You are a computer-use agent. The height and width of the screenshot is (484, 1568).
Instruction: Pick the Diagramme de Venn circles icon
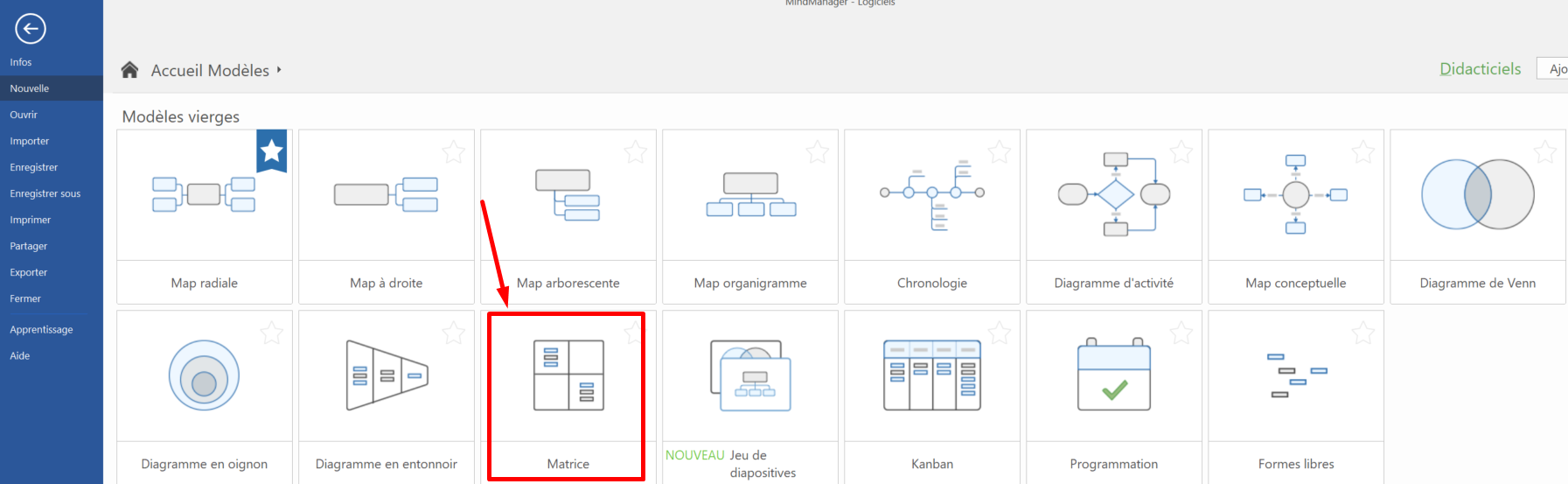pos(1477,194)
